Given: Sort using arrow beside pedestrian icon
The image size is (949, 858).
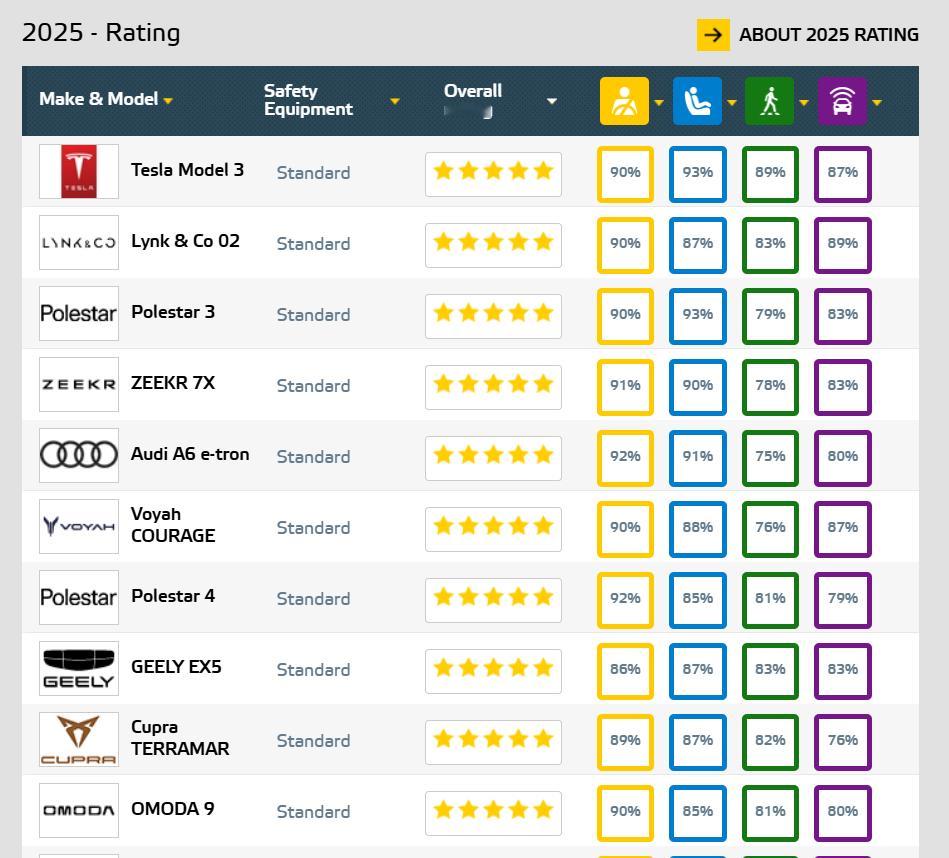Looking at the screenshot, I should 804,102.
